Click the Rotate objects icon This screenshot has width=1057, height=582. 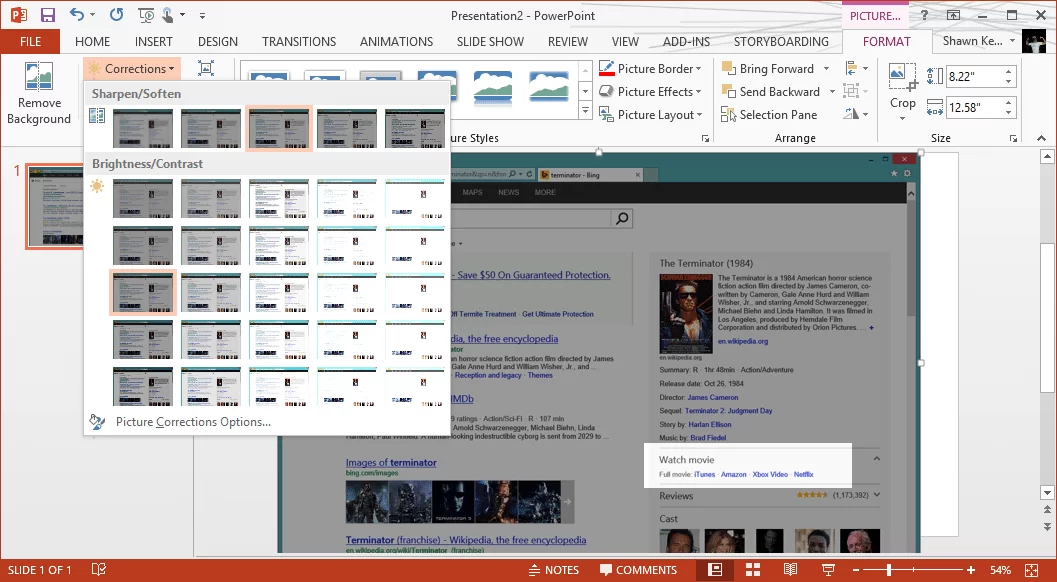(x=856, y=114)
